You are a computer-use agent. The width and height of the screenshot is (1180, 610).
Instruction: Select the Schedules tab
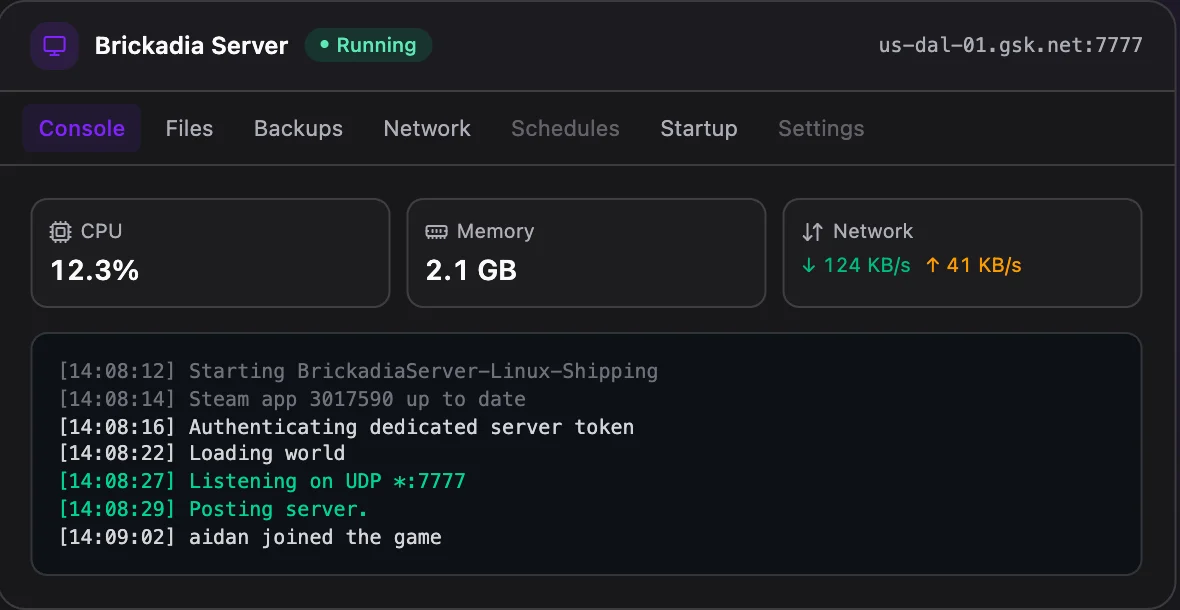point(565,129)
